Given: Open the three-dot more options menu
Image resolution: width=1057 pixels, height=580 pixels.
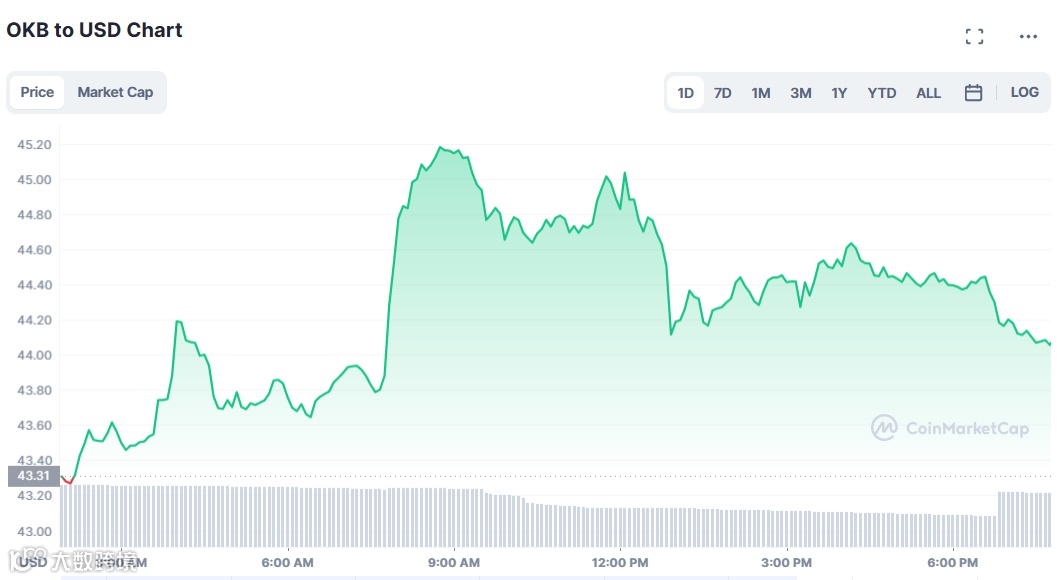Looking at the screenshot, I should pyautogui.click(x=1028, y=36).
